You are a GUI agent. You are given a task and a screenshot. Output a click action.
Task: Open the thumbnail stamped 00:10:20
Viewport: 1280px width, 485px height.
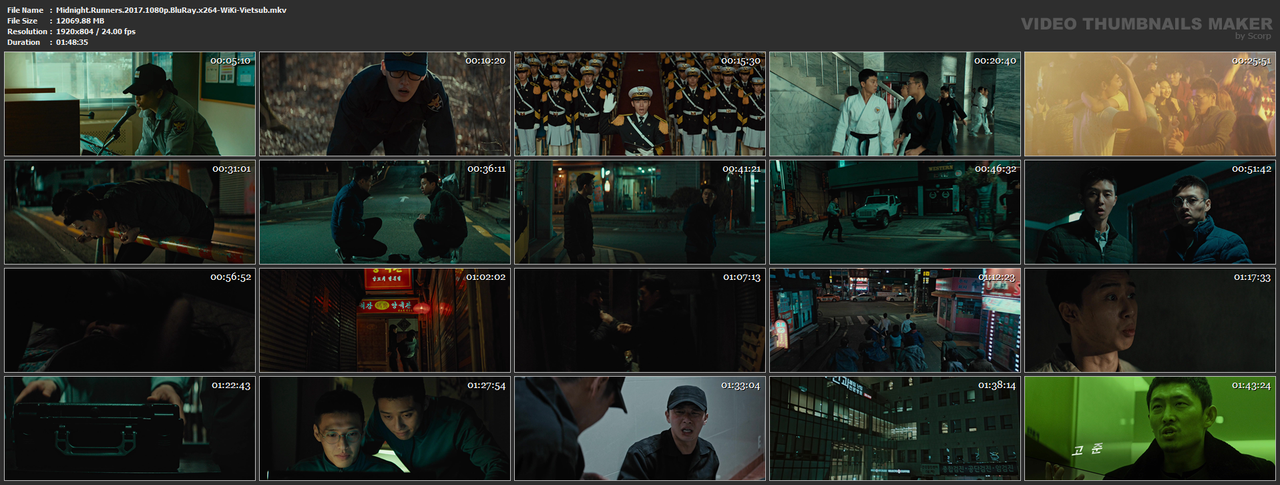pyautogui.click(x=385, y=104)
